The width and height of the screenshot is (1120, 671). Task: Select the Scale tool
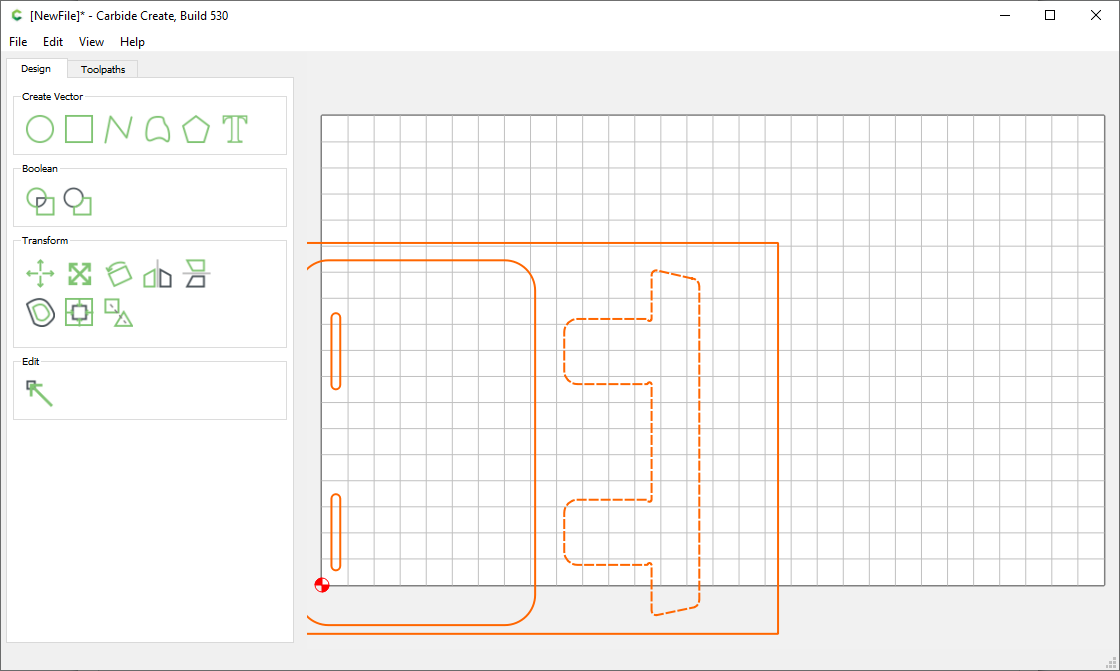click(x=79, y=272)
